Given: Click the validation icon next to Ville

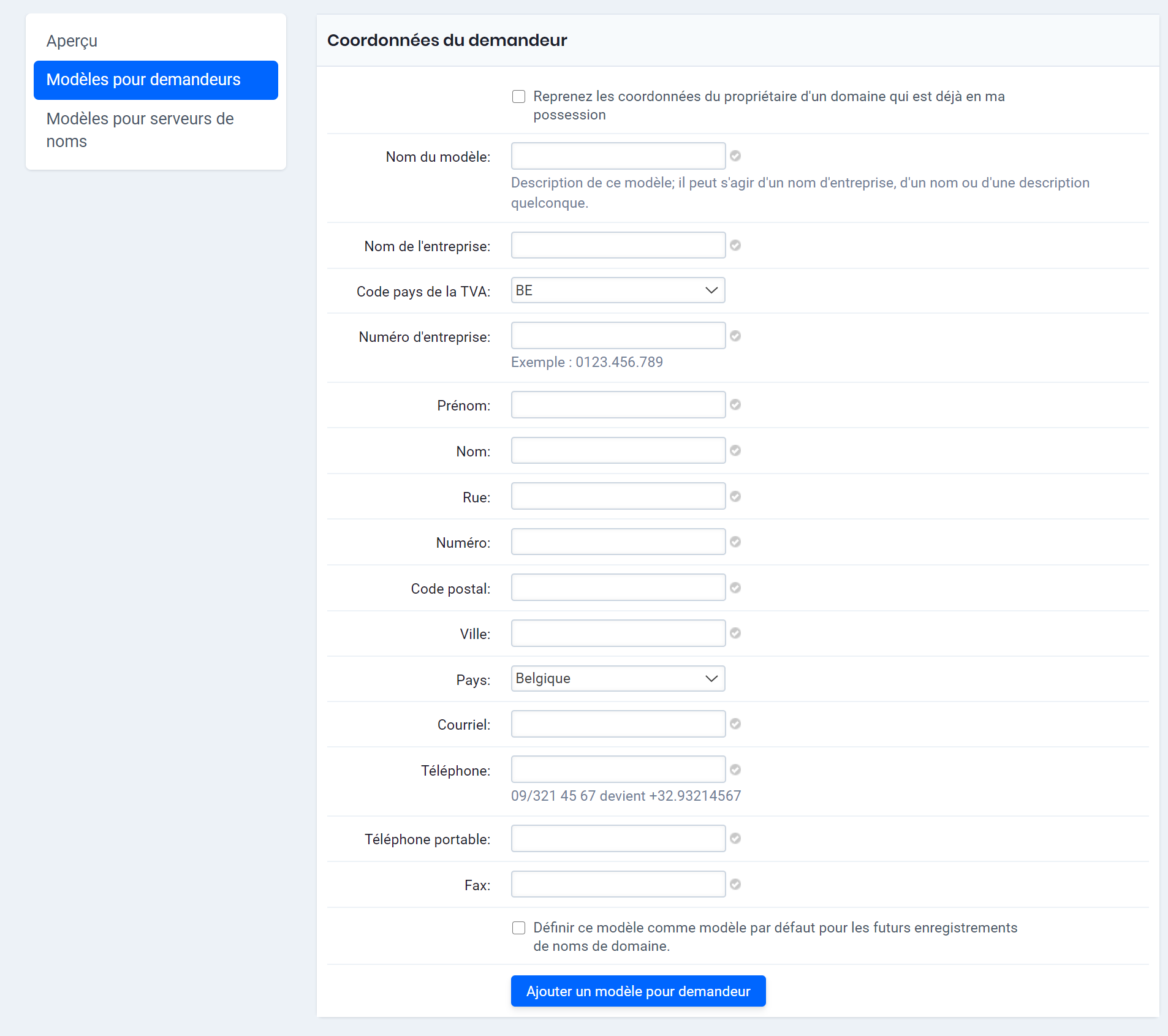Looking at the screenshot, I should coord(736,633).
